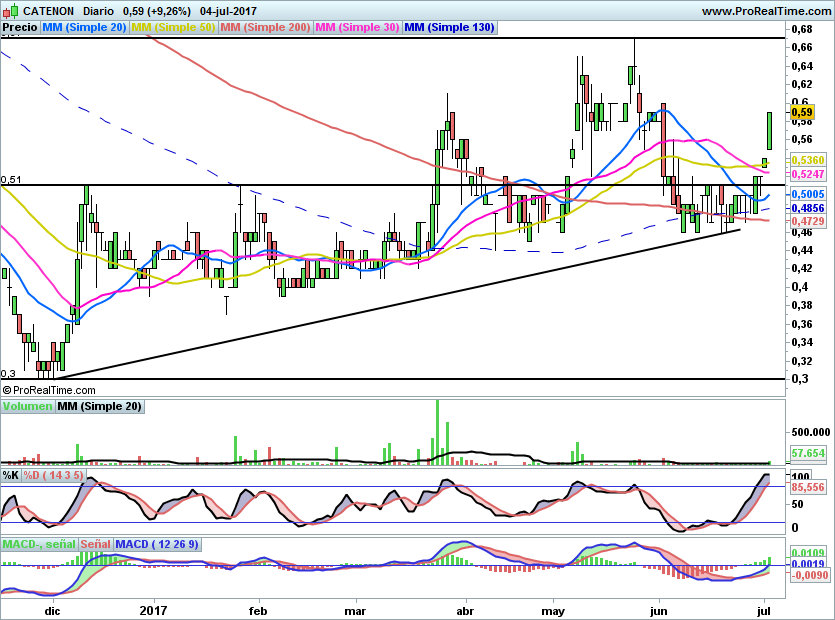
Task: Click the MACD-, señal histogram label
Action: pyautogui.click(x=39, y=544)
